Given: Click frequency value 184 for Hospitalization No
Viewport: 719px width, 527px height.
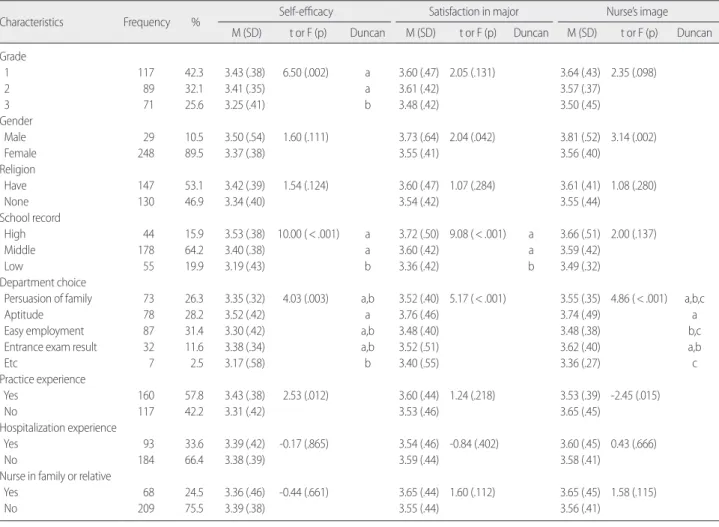Looking at the screenshot, I should (x=146, y=460).
